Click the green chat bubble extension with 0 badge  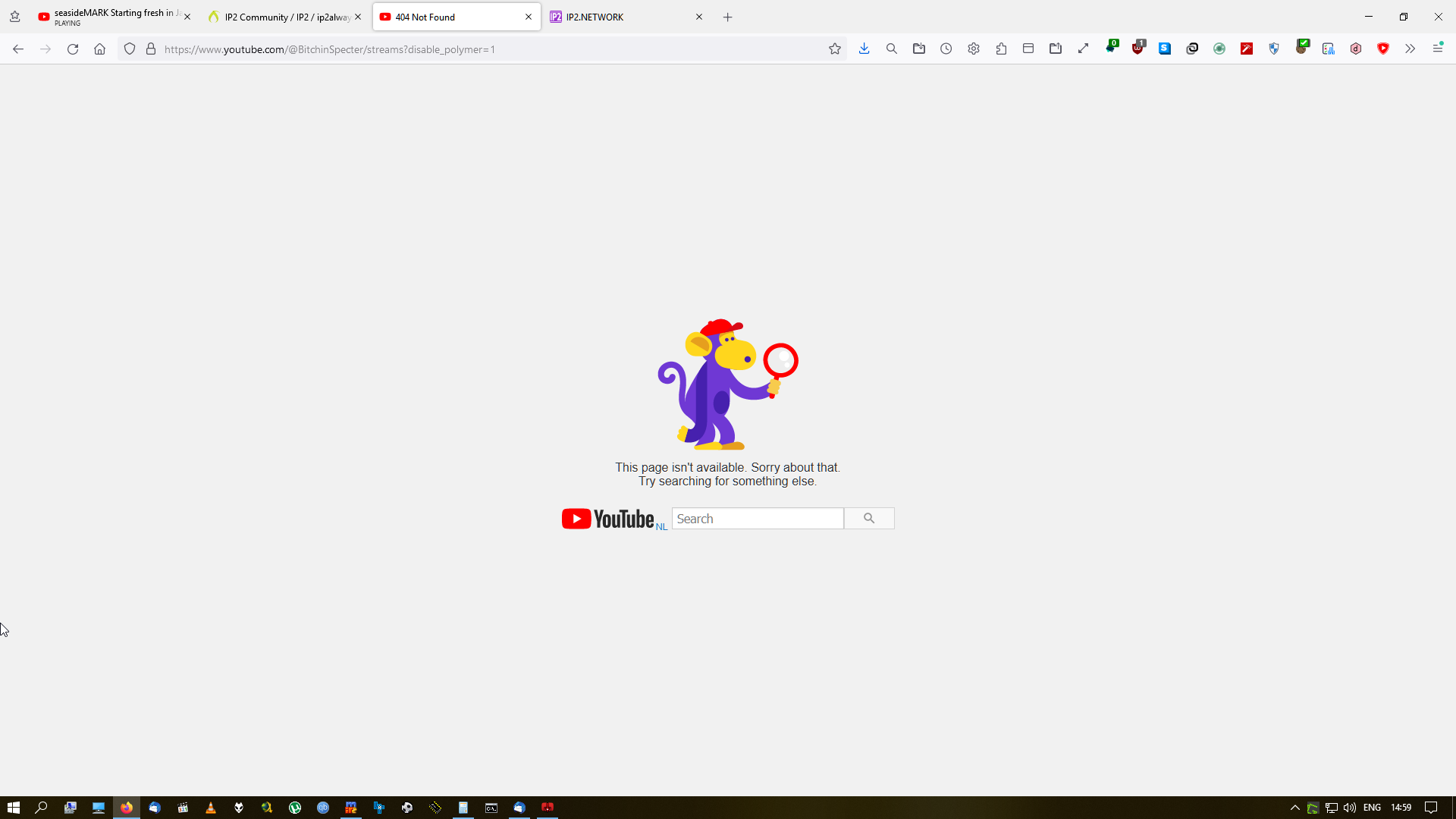pos(1112,48)
